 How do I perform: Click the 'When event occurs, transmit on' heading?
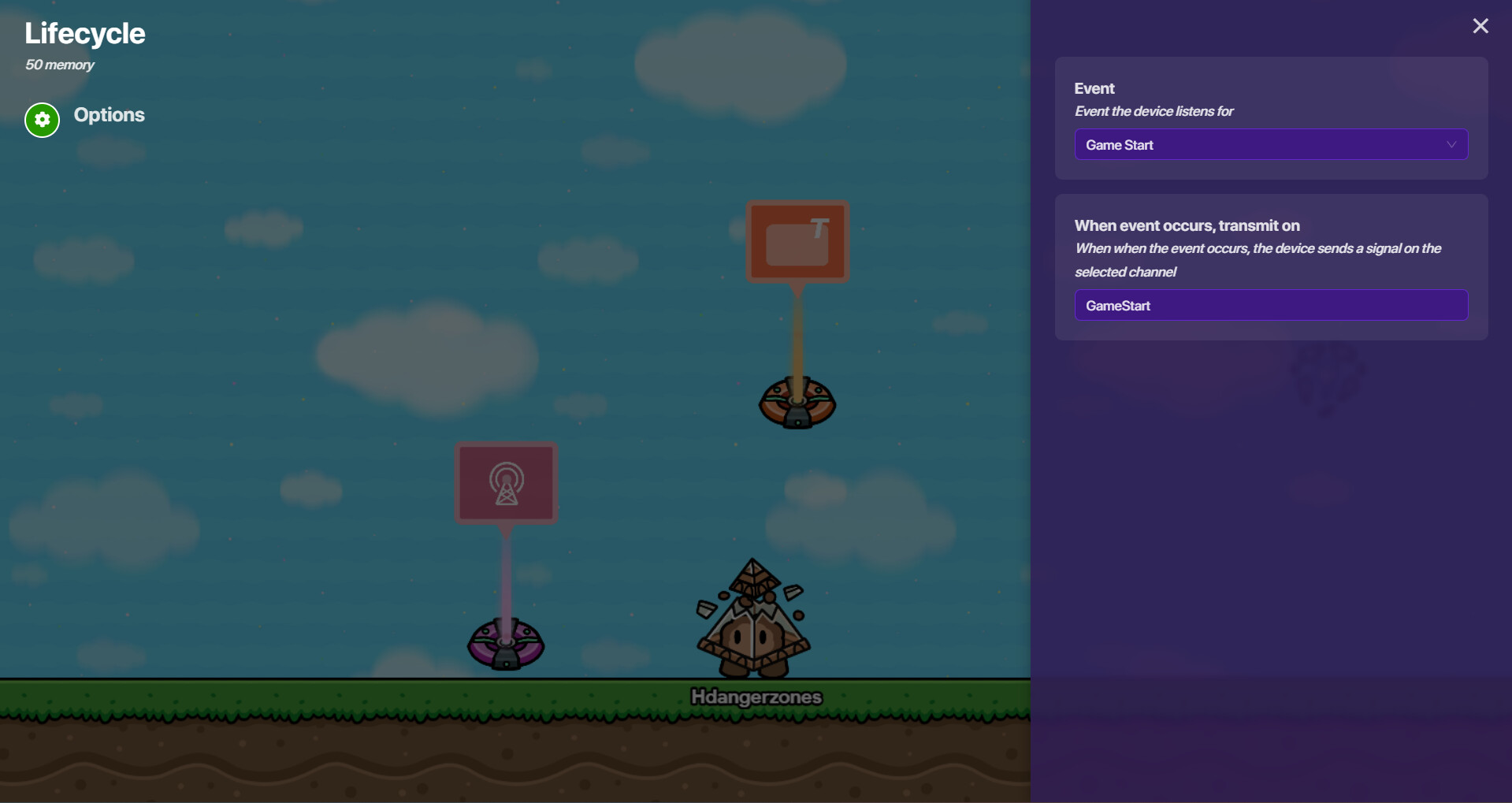coord(1187,226)
